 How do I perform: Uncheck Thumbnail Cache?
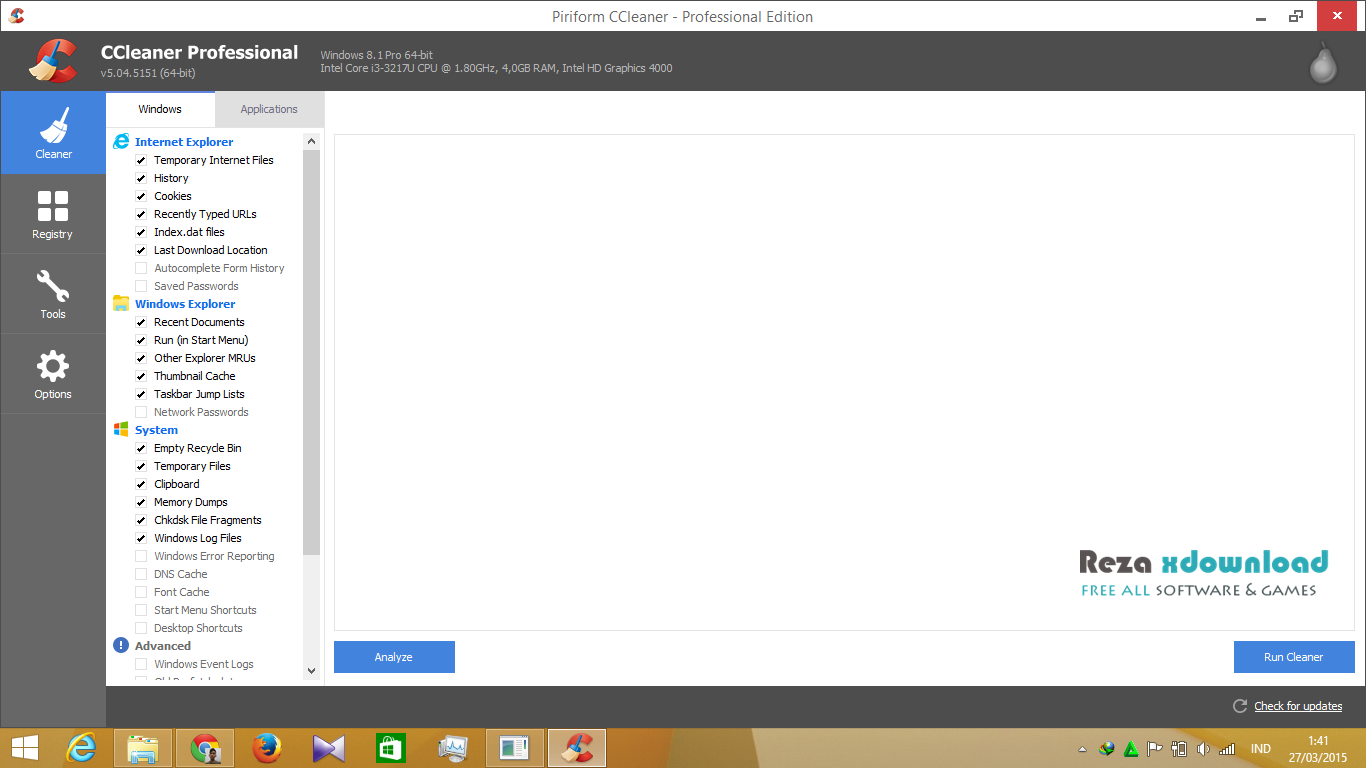[x=141, y=376]
